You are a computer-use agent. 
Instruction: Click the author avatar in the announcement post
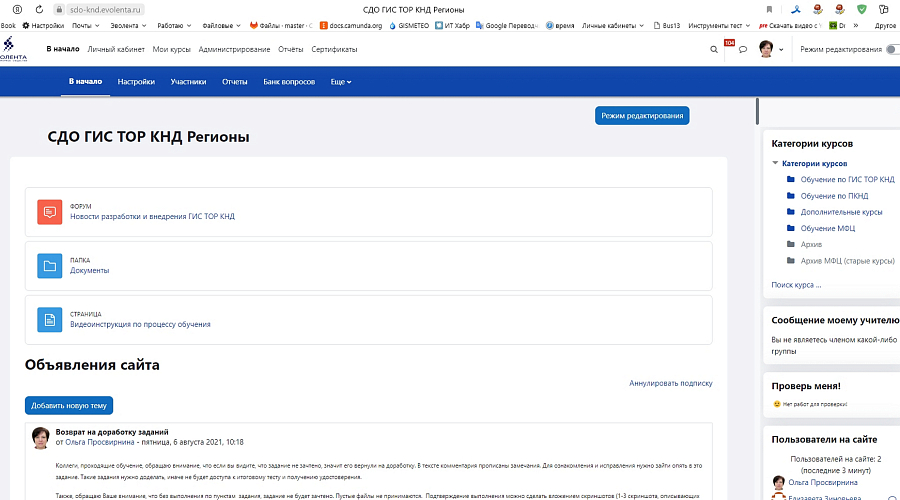pos(41,437)
